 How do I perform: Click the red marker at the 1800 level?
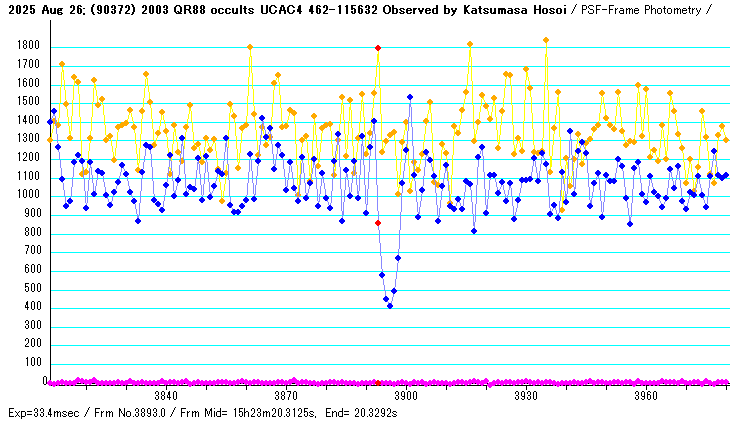[378, 48]
